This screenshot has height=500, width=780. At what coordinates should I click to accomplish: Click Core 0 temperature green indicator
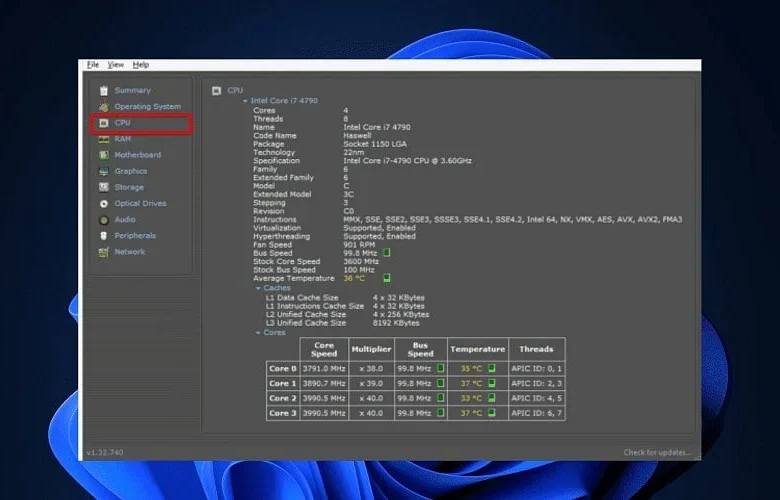pos(491,368)
